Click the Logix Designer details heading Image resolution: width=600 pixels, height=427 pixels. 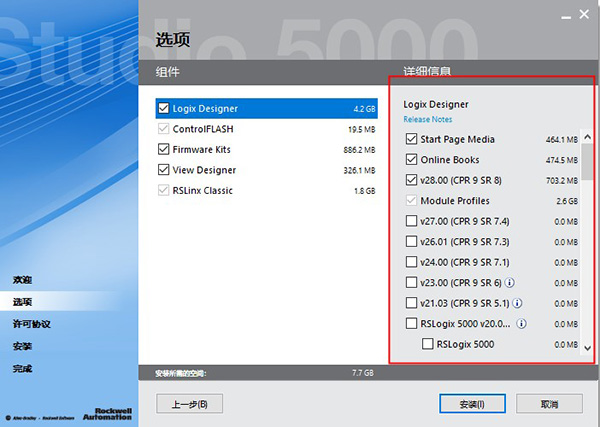tap(436, 104)
